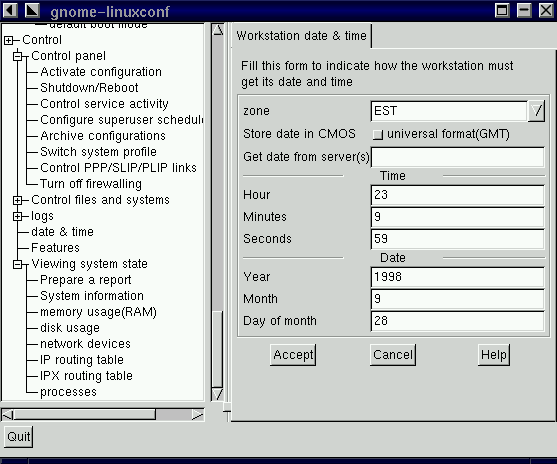Click the title bar diagonal-arrow icon
Screen dimensions: 557x464
[x=32, y=10]
